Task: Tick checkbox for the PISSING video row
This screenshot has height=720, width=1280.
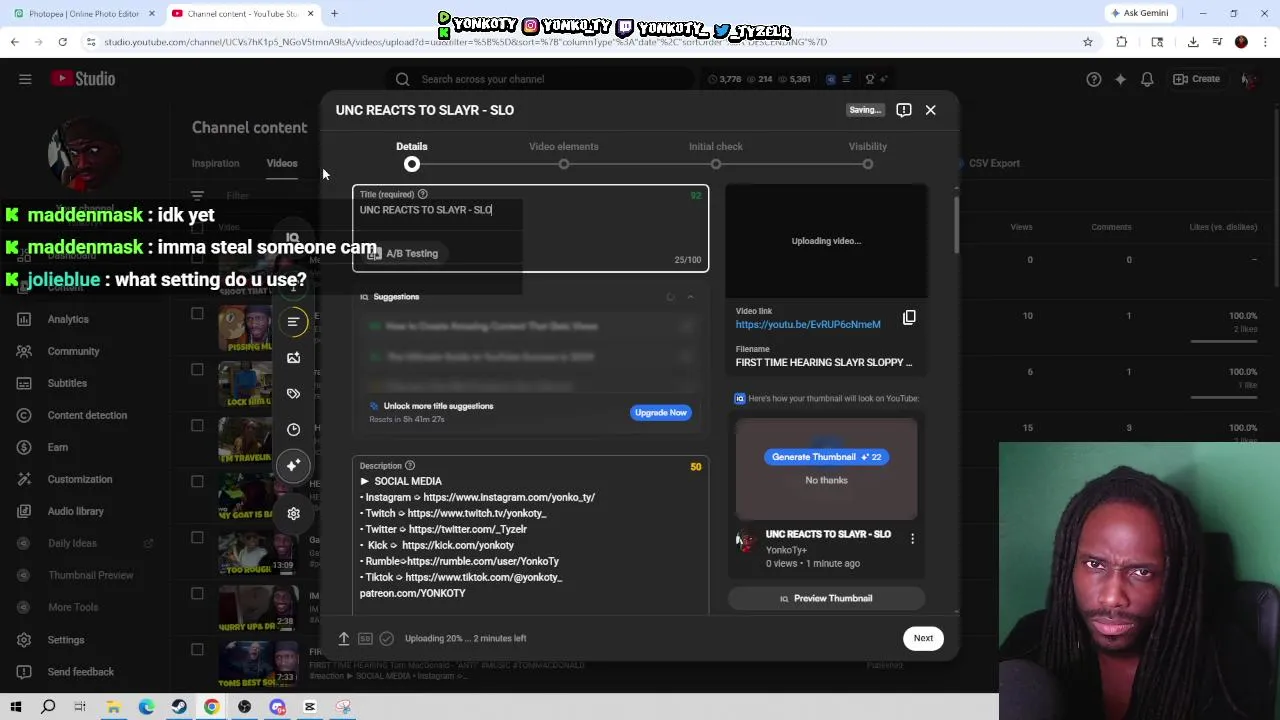Action: (197, 314)
